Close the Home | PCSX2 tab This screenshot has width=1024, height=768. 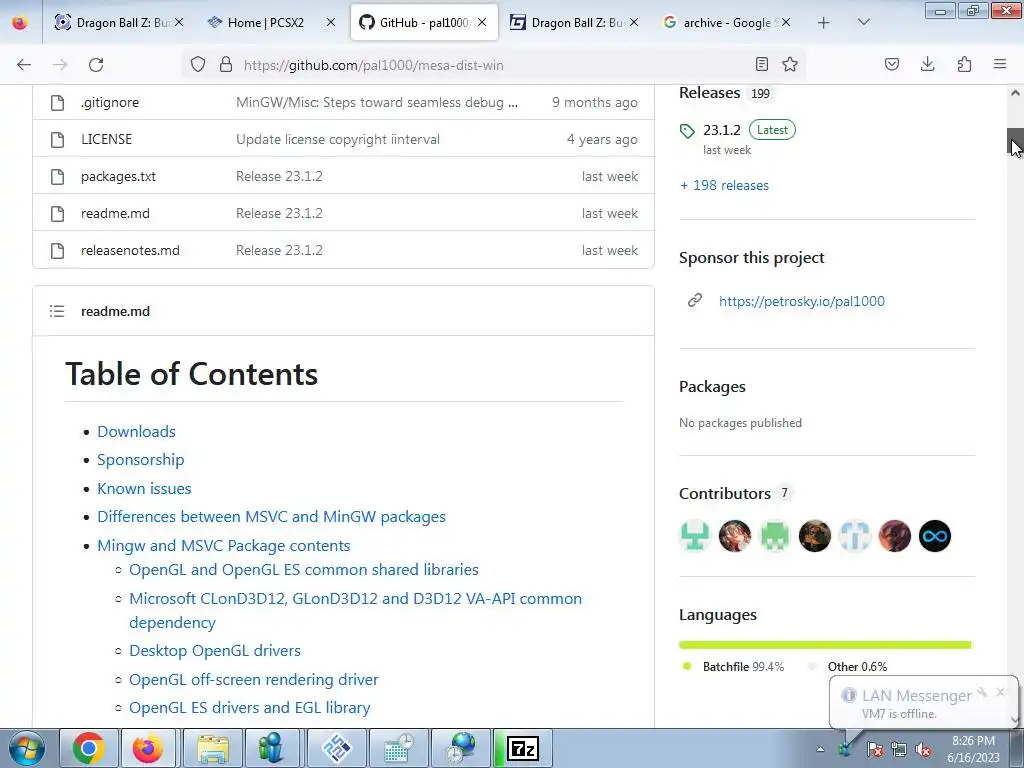pyautogui.click(x=331, y=22)
